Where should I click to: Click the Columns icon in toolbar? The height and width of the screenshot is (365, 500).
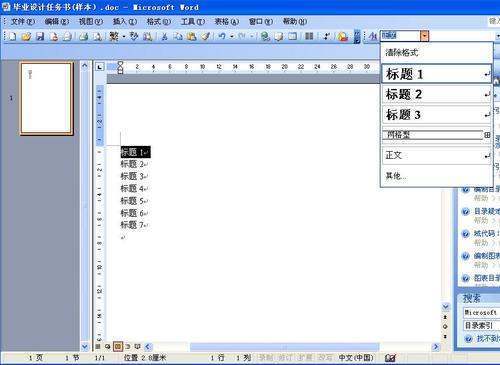309,36
